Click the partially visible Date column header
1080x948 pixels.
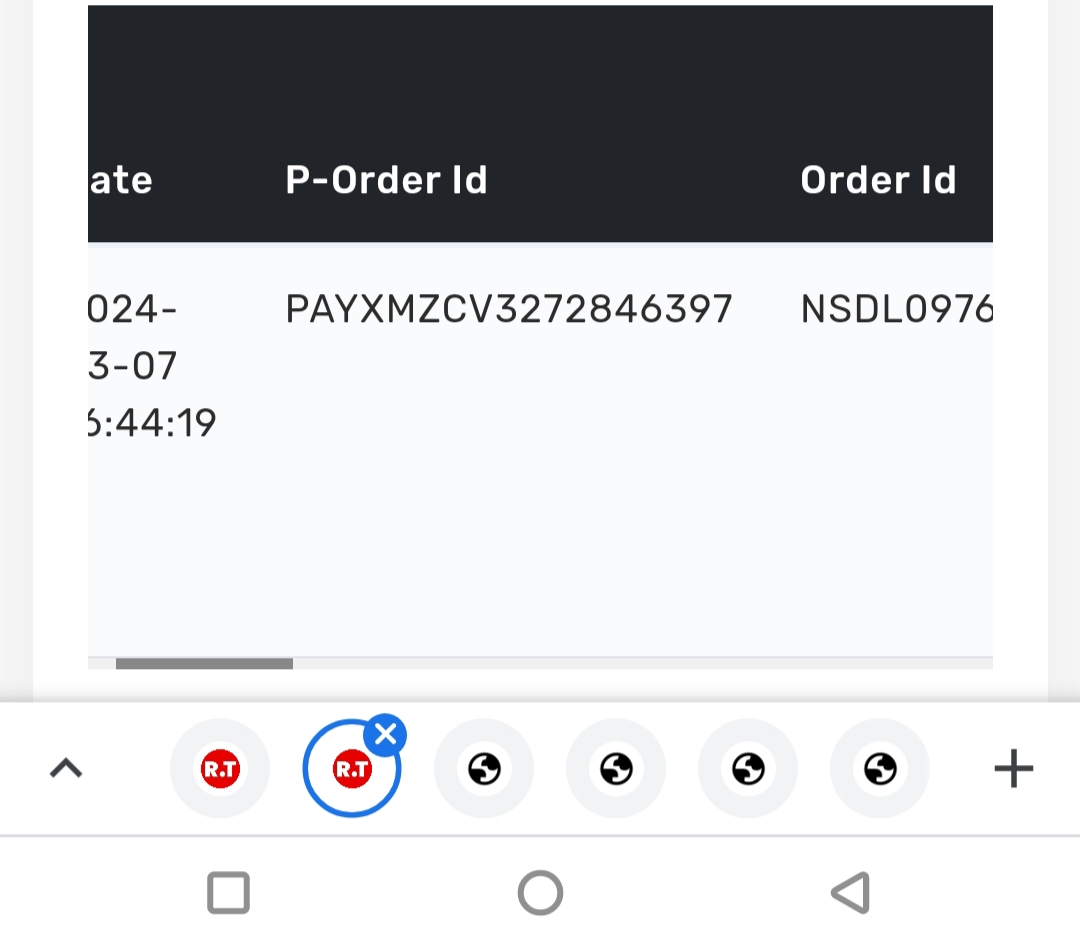[120, 180]
